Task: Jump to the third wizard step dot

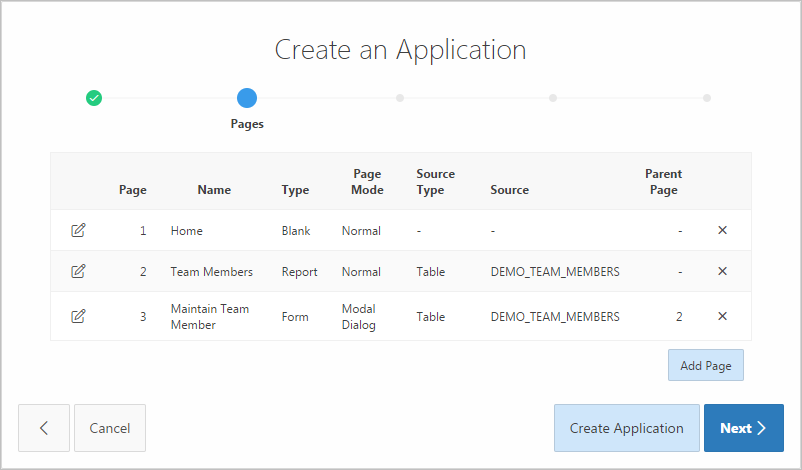Action: pos(400,98)
